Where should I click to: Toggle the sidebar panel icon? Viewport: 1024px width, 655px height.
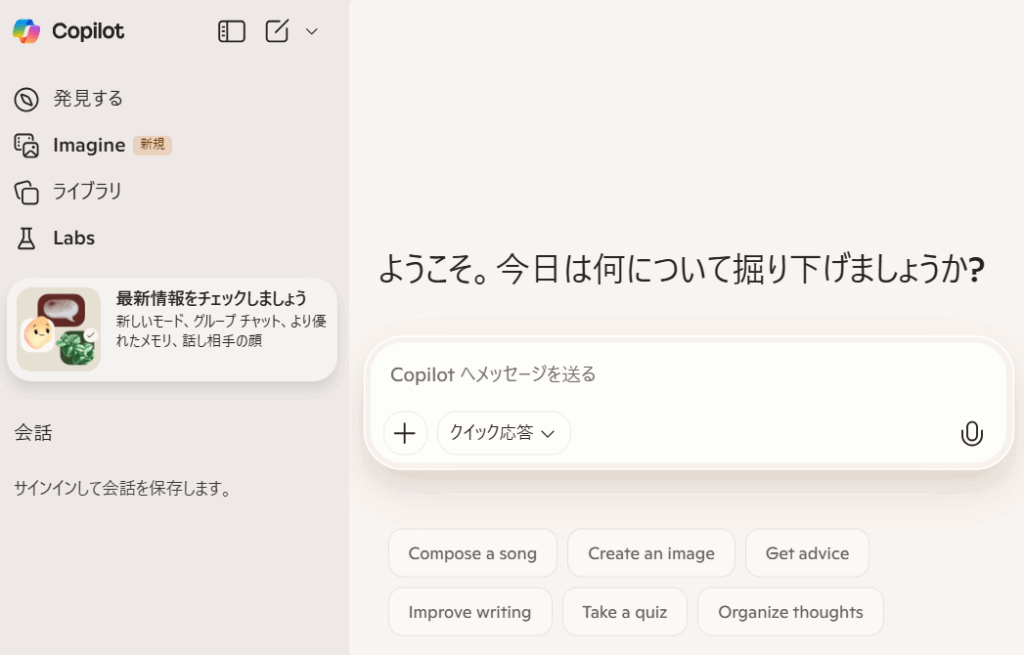click(231, 32)
